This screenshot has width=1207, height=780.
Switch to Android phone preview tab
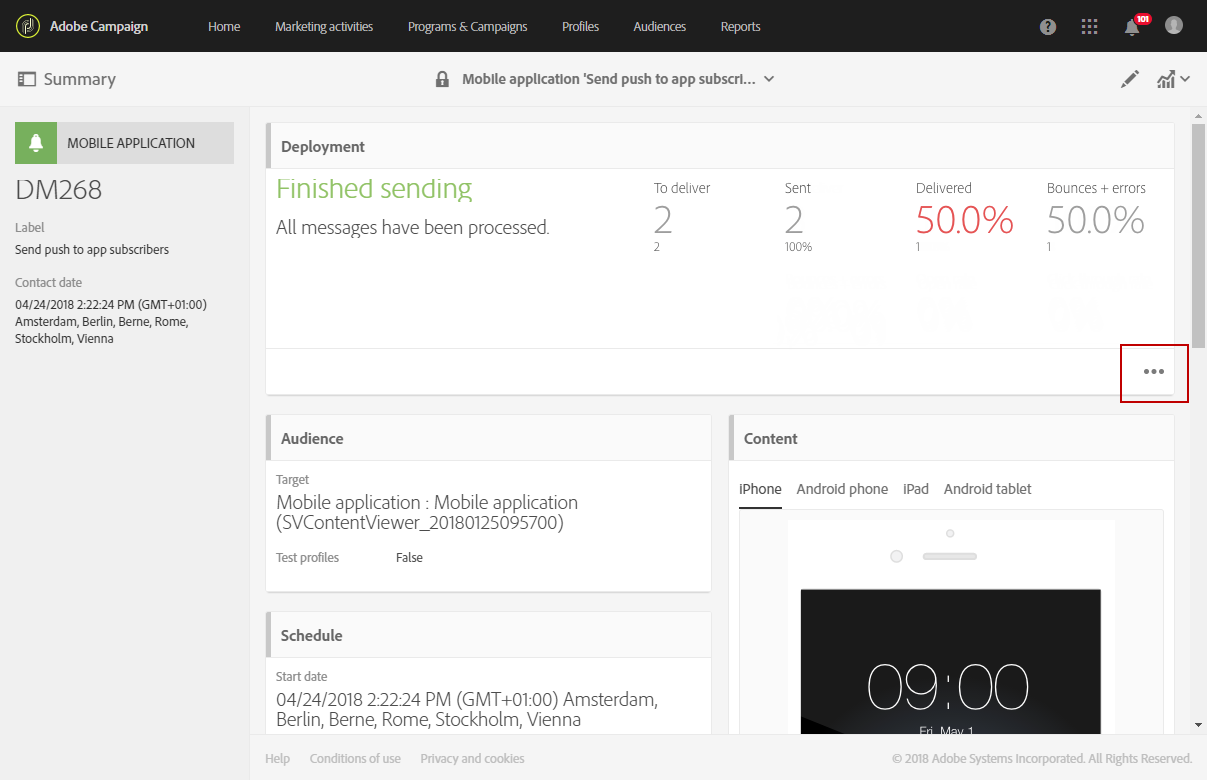pyautogui.click(x=842, y=489)
